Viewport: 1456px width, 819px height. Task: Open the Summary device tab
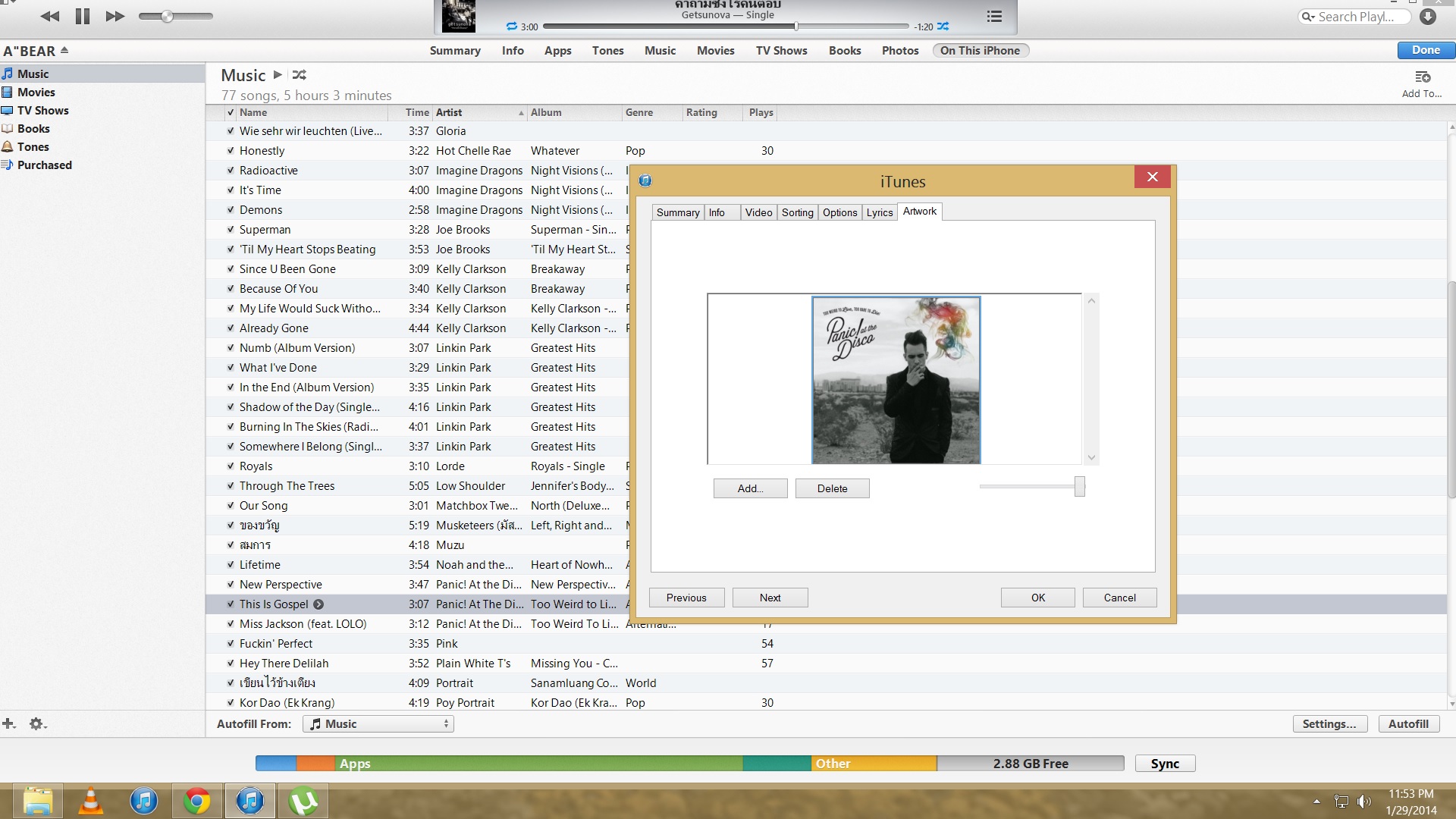point(455,51)
